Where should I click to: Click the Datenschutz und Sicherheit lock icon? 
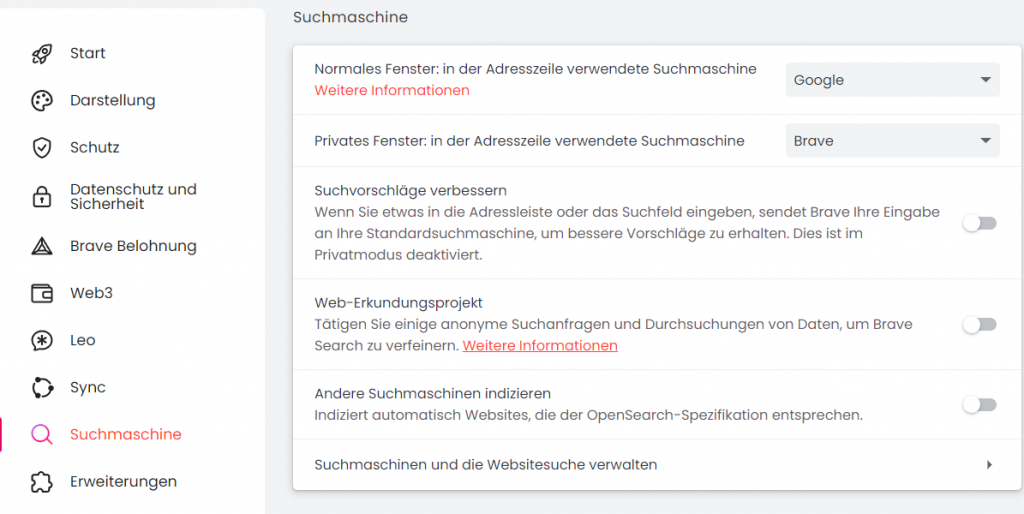tap(42, 197)
